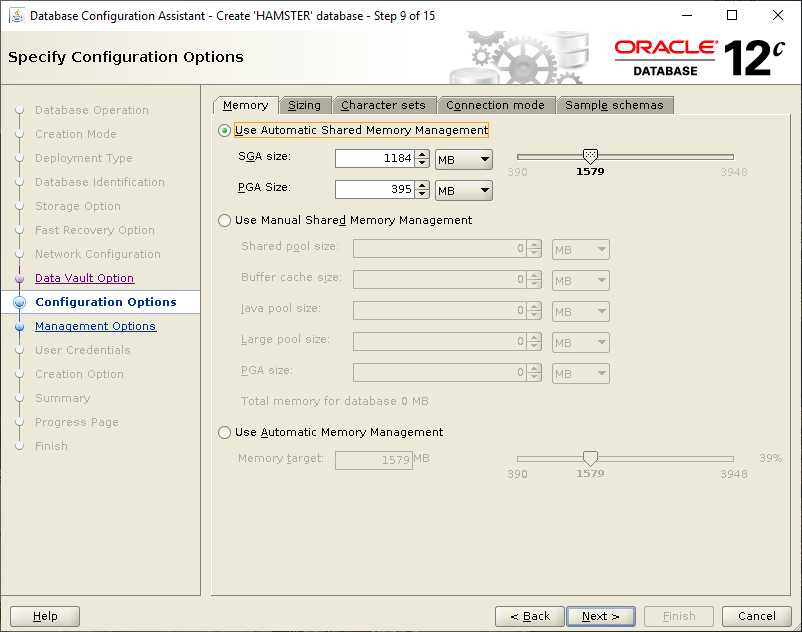The height and width of the screenshot is (632, 802).
Task: Click the Memory target input field
Action: point(374,460)
